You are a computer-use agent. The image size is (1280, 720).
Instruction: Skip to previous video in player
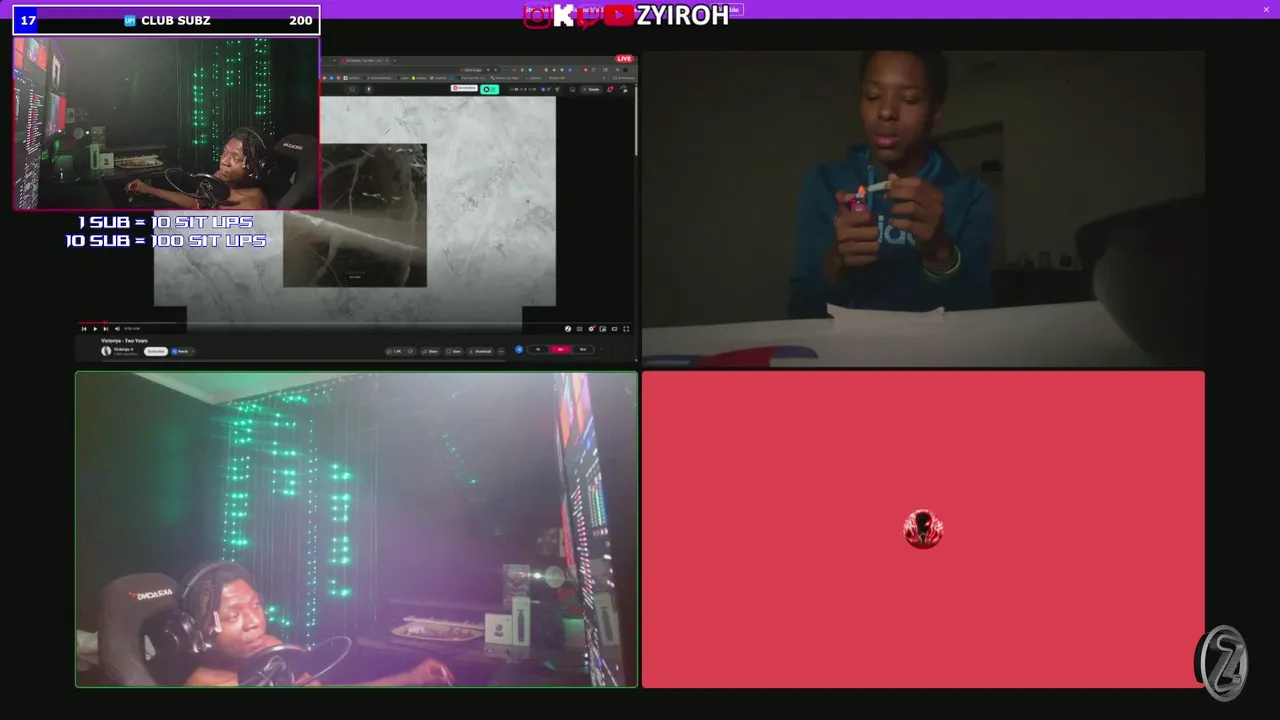(84, 329)
